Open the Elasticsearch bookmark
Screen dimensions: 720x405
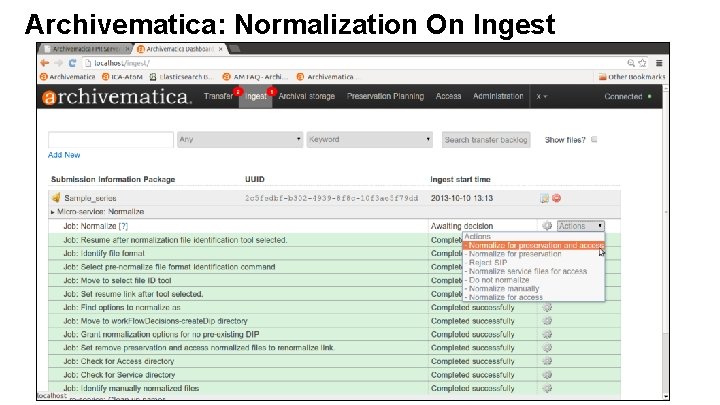pos(182,77)
